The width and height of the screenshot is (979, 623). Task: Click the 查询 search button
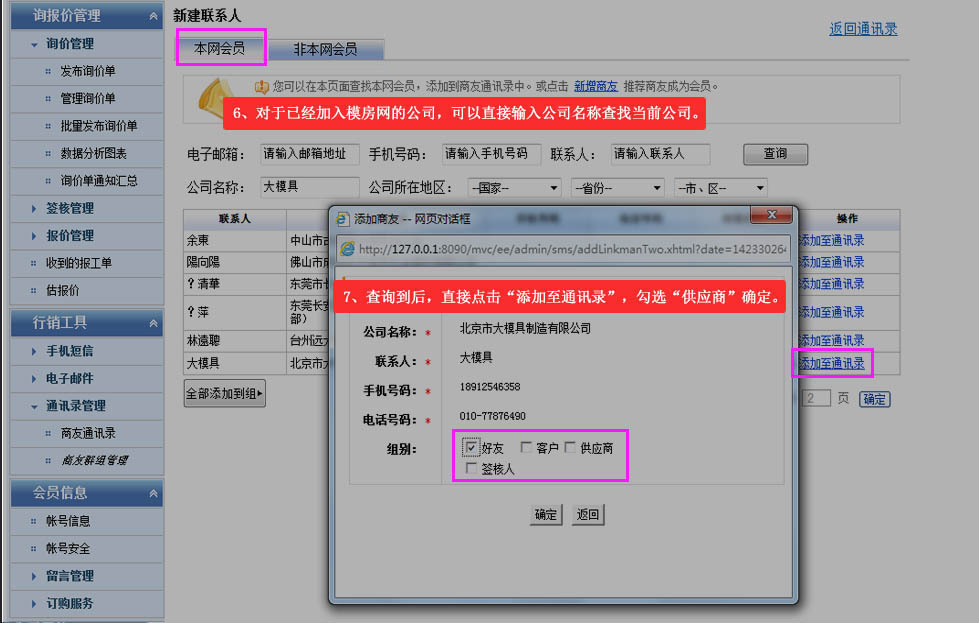click(775, 154)
